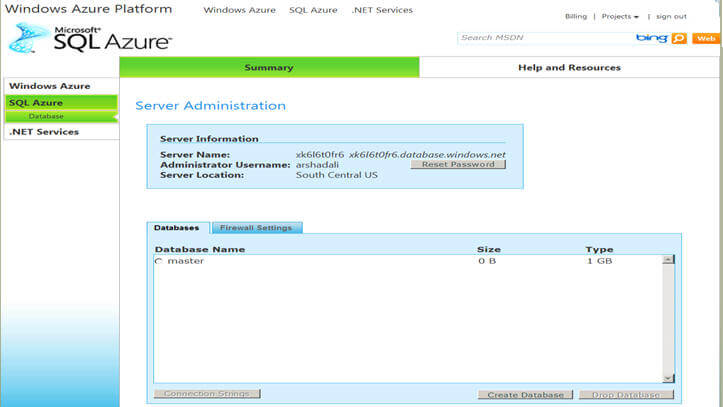The height and width of the screenshot is (407, 723).
Task: Switch to the Firewall Settings tab
Action: pyautogui.click(x=256, y=228)
